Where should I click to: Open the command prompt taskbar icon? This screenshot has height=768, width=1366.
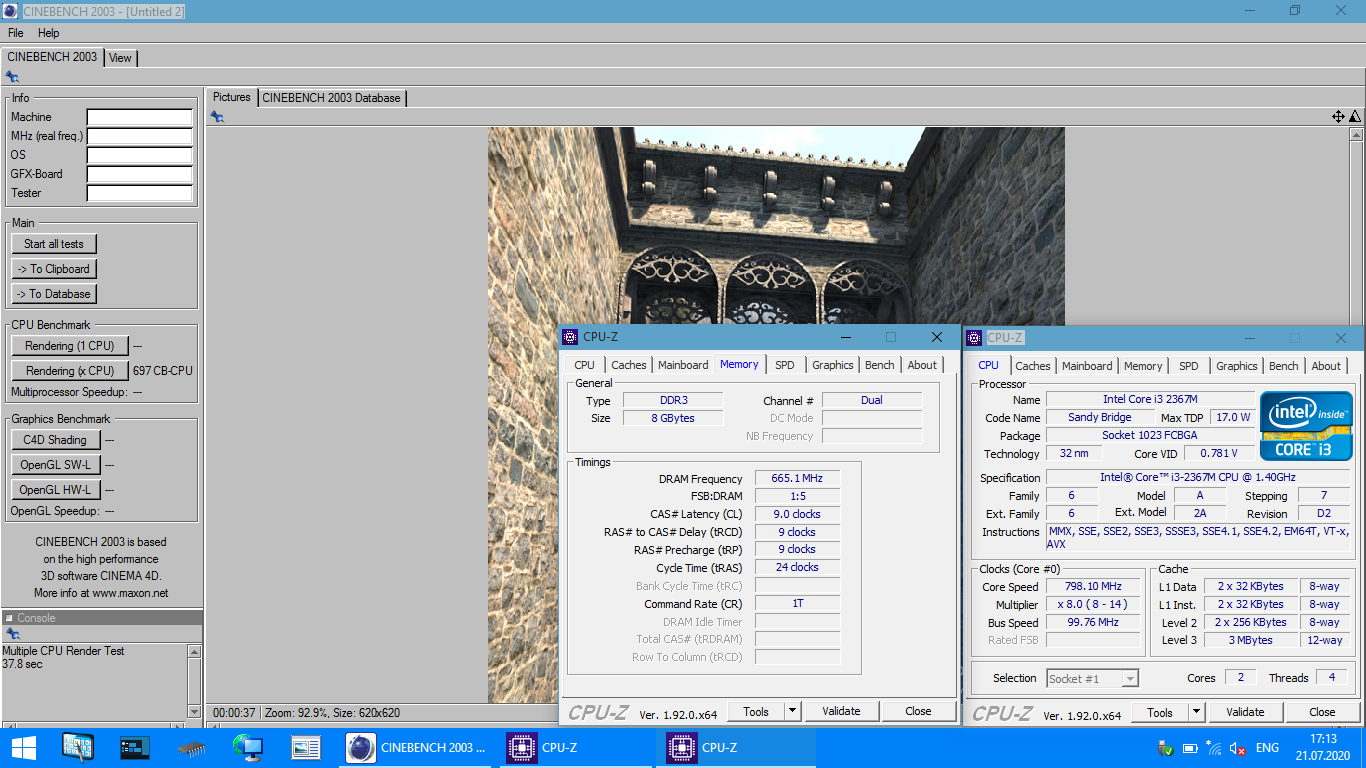tap(134, 747)
